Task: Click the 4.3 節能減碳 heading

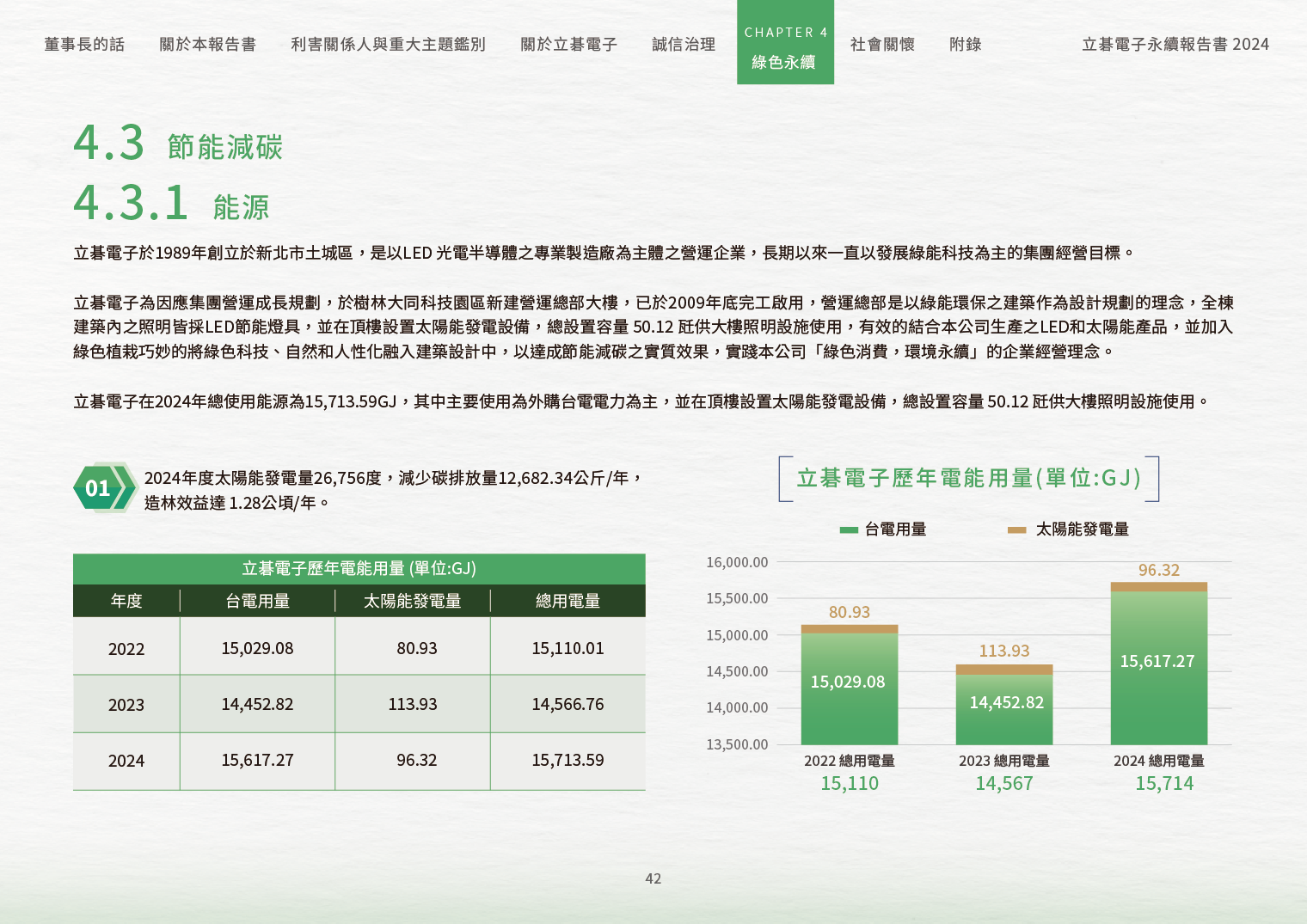Action: click(x=178, y=144)
